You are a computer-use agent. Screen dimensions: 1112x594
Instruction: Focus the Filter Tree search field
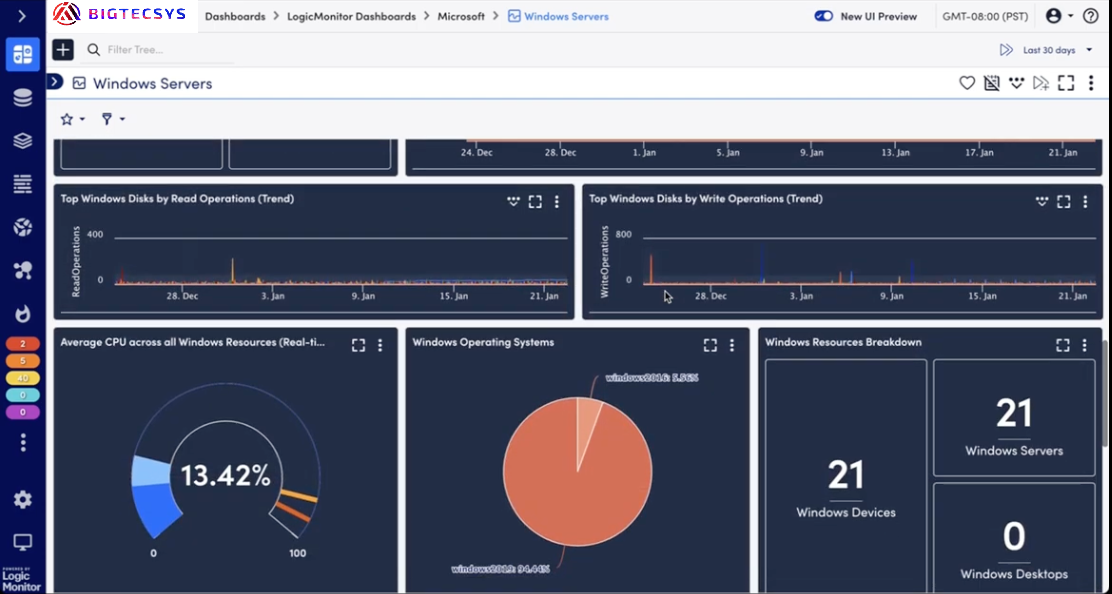pyautogui.click(x=160, y=50)
